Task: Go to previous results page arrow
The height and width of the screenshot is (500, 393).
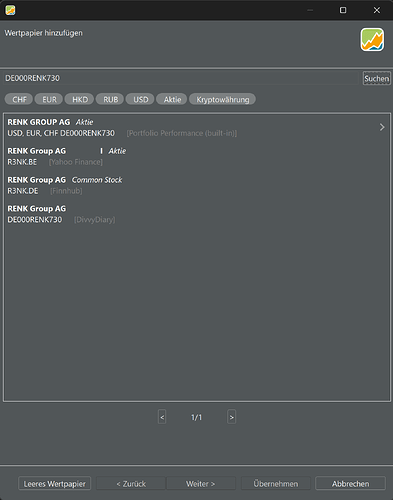Action: (162, 417)
